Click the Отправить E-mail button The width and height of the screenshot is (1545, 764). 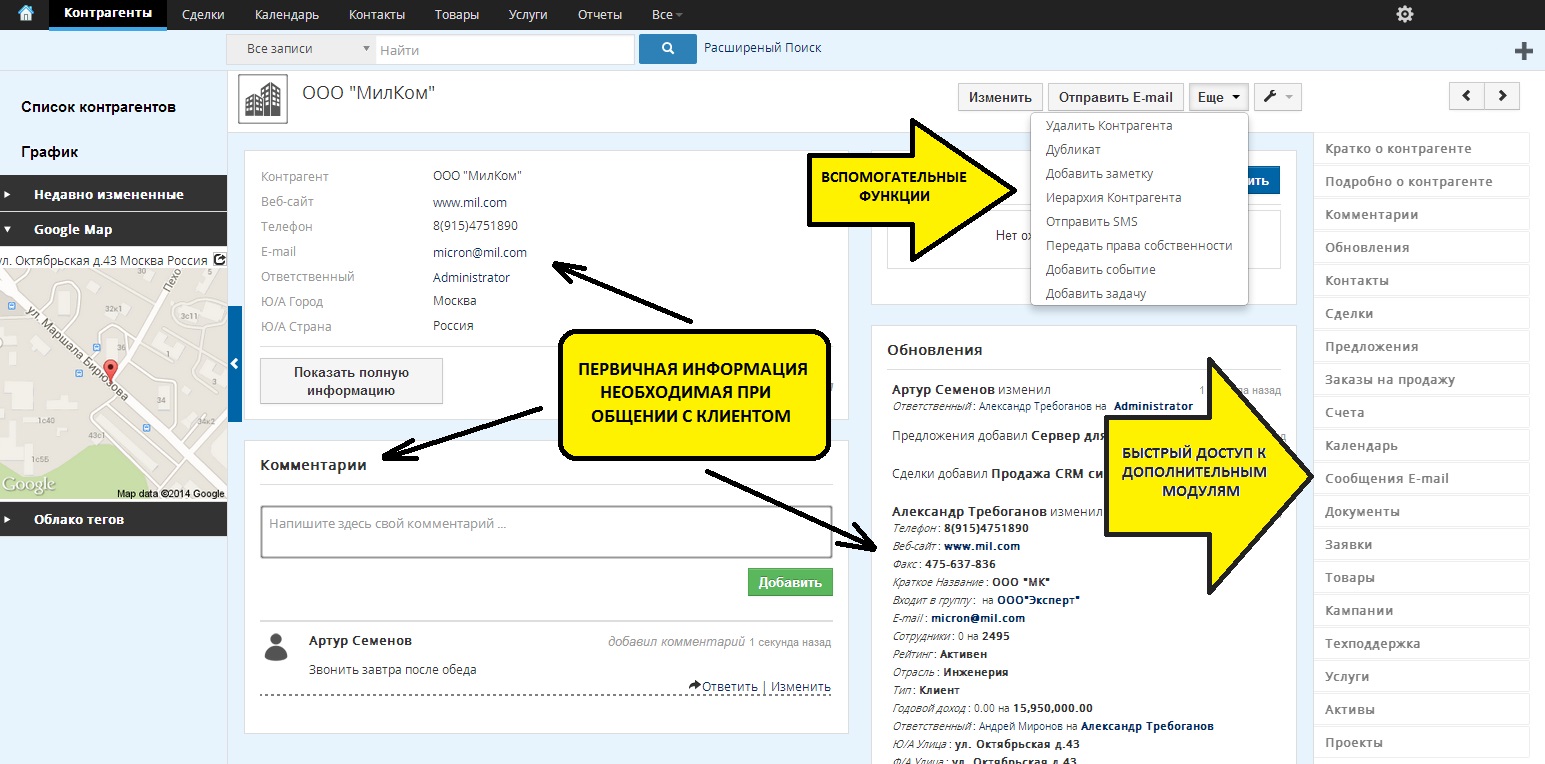1116,97
